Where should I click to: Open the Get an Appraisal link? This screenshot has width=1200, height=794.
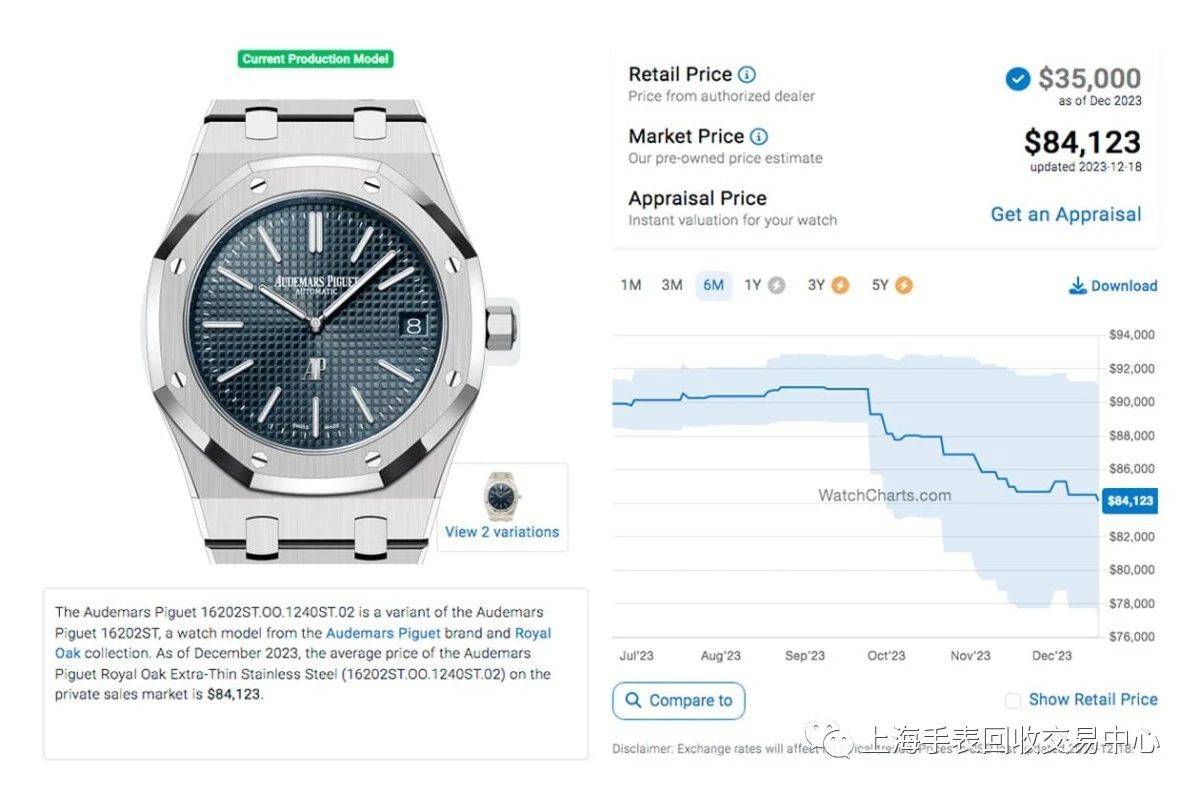click(1065, 214)
